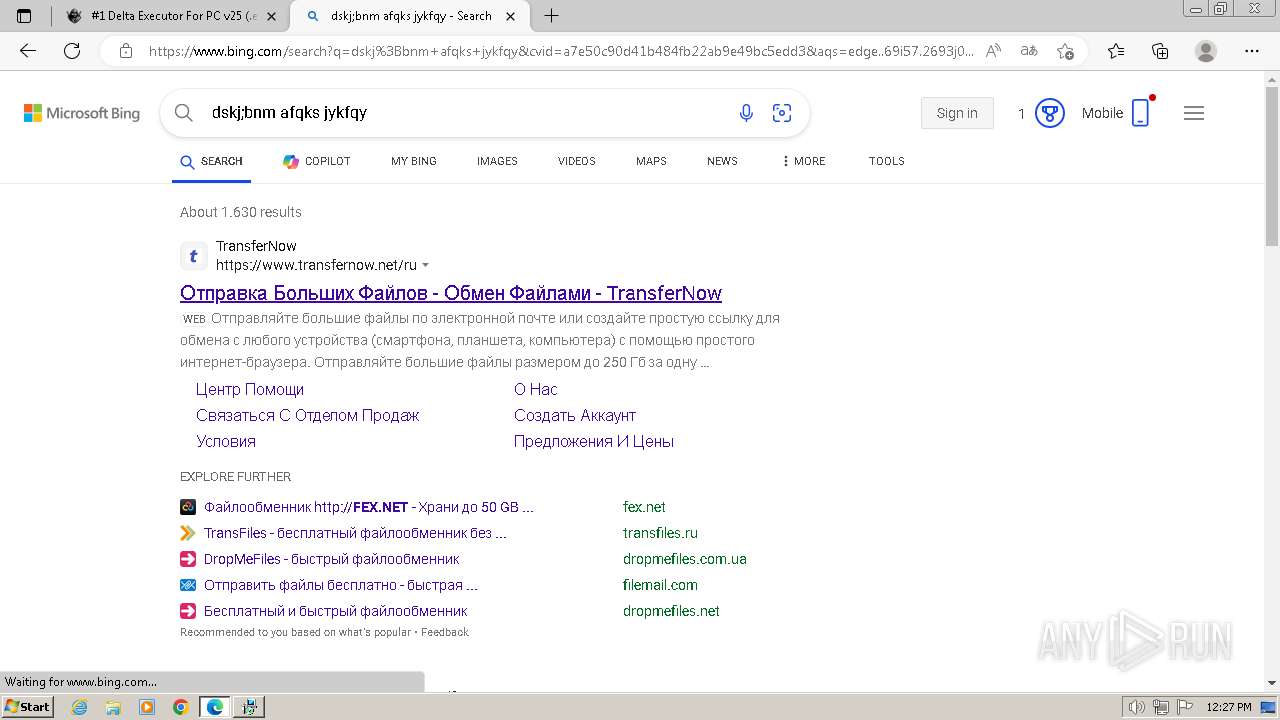
Task: Open visual search camera icon
Action: coord(782,113)
